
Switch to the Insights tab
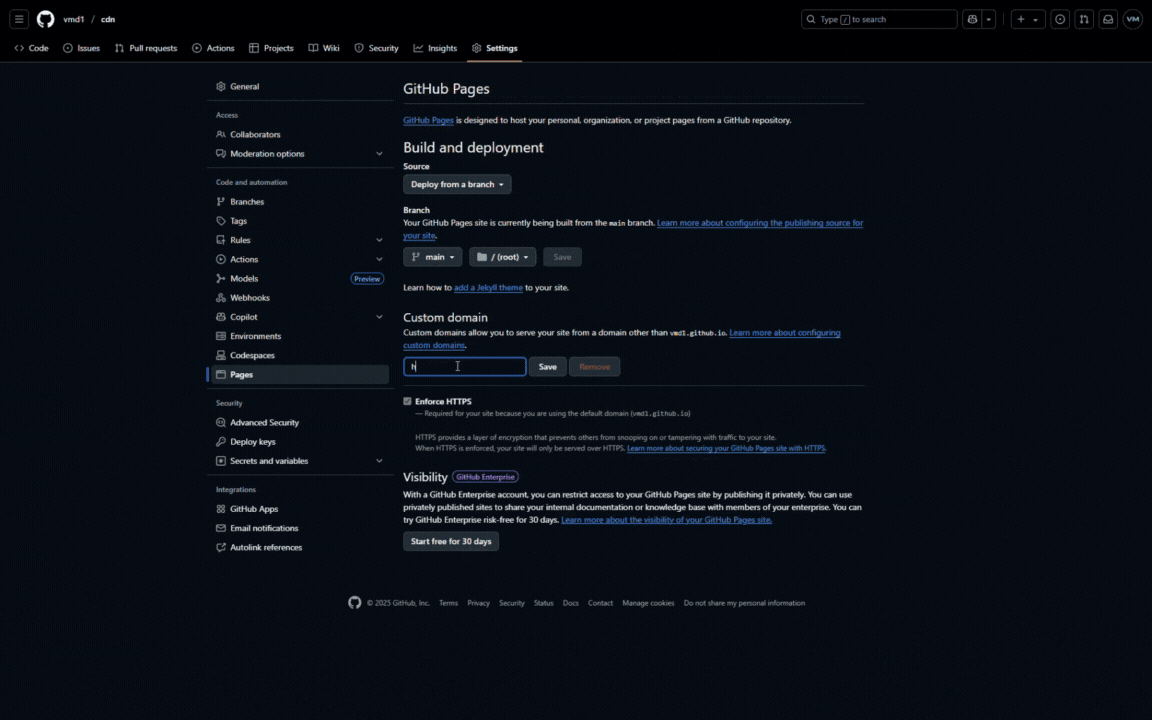point(435,48)
